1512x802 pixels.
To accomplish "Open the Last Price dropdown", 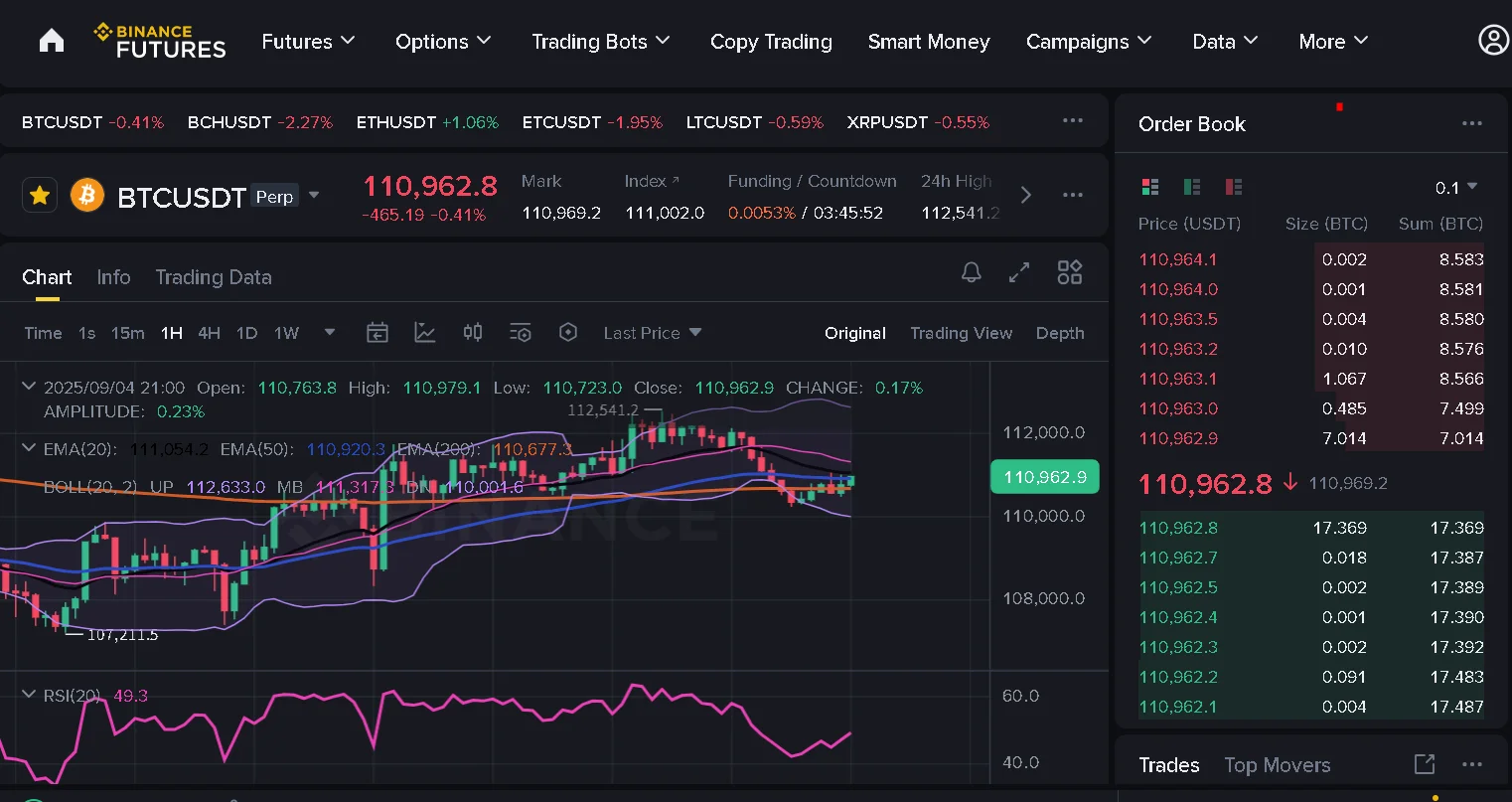I will tap(652, 333).
